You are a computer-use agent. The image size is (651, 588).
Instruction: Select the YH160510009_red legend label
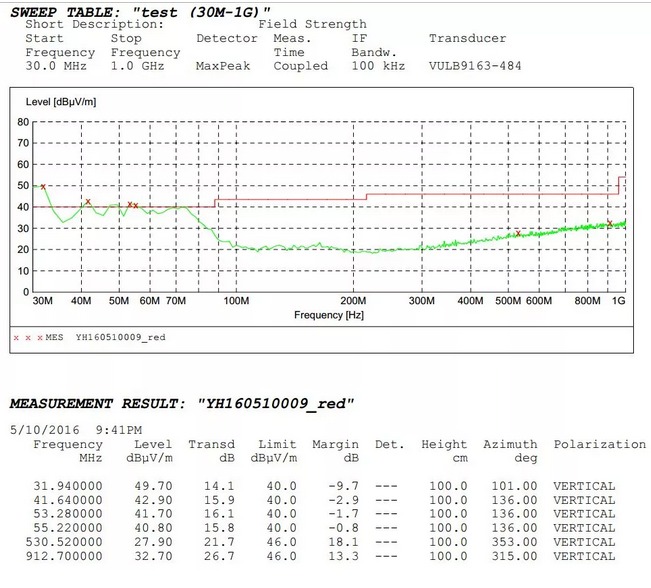tap(120, 338)
